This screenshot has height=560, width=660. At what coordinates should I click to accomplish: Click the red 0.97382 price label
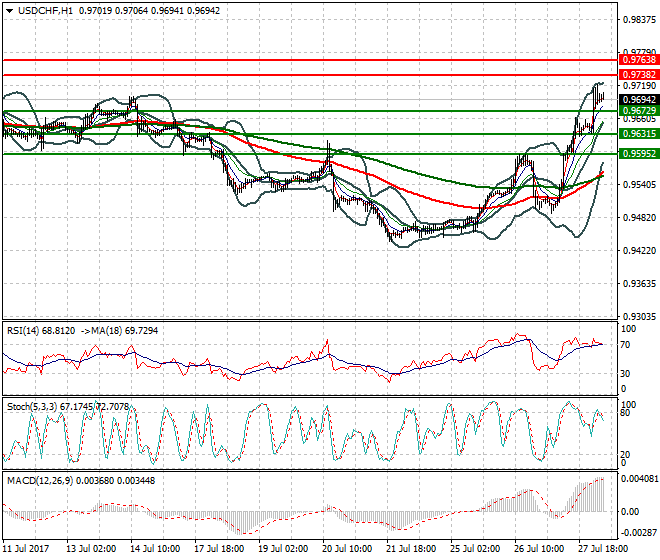coord(639,75)
